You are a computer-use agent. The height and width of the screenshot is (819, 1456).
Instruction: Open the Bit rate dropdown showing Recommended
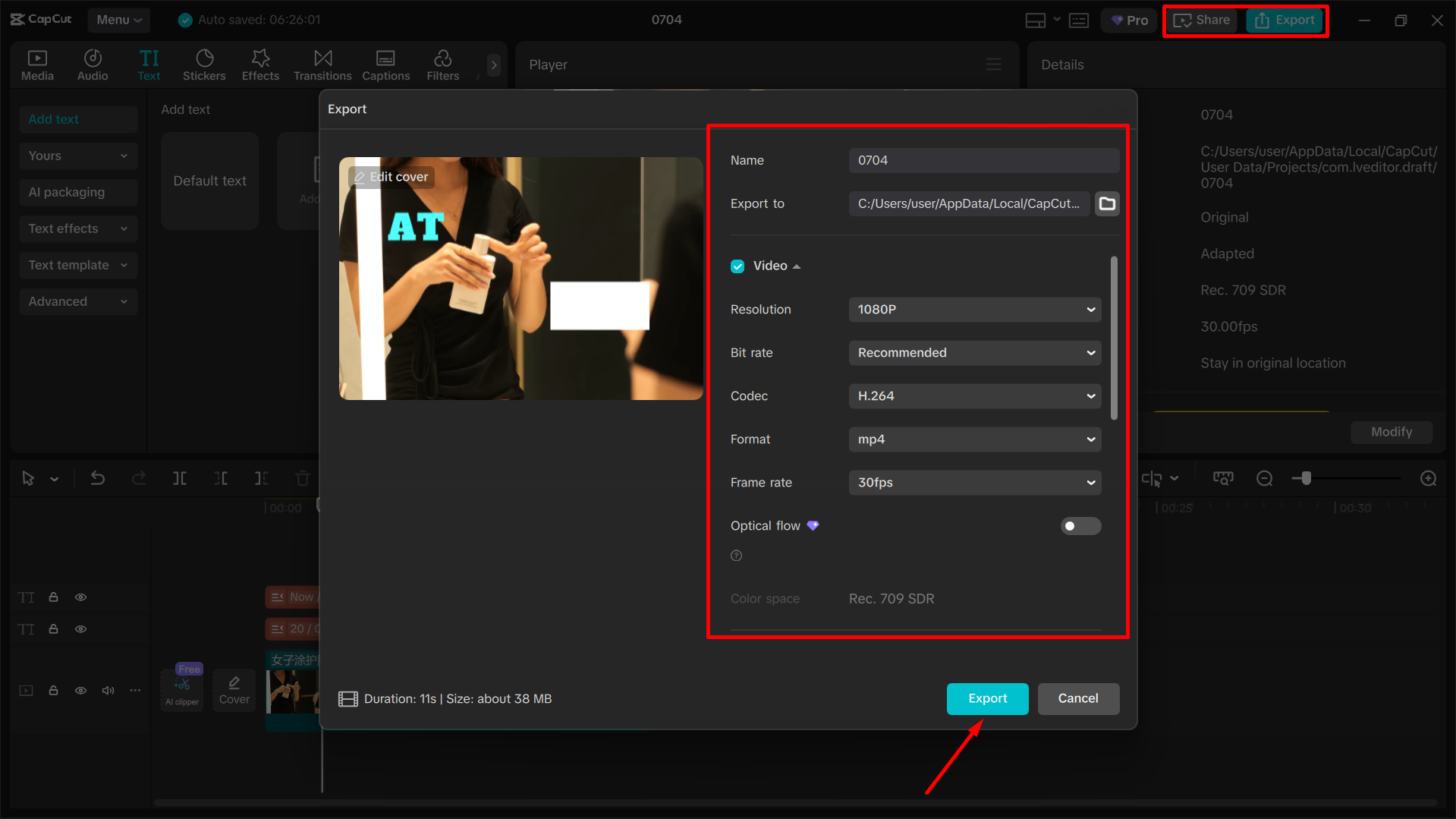(975, 353)
